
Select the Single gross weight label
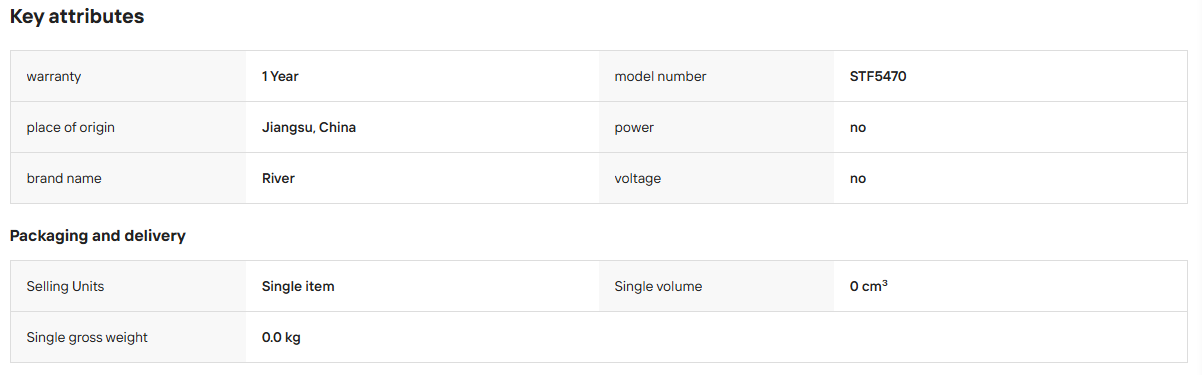click(87, 337)
